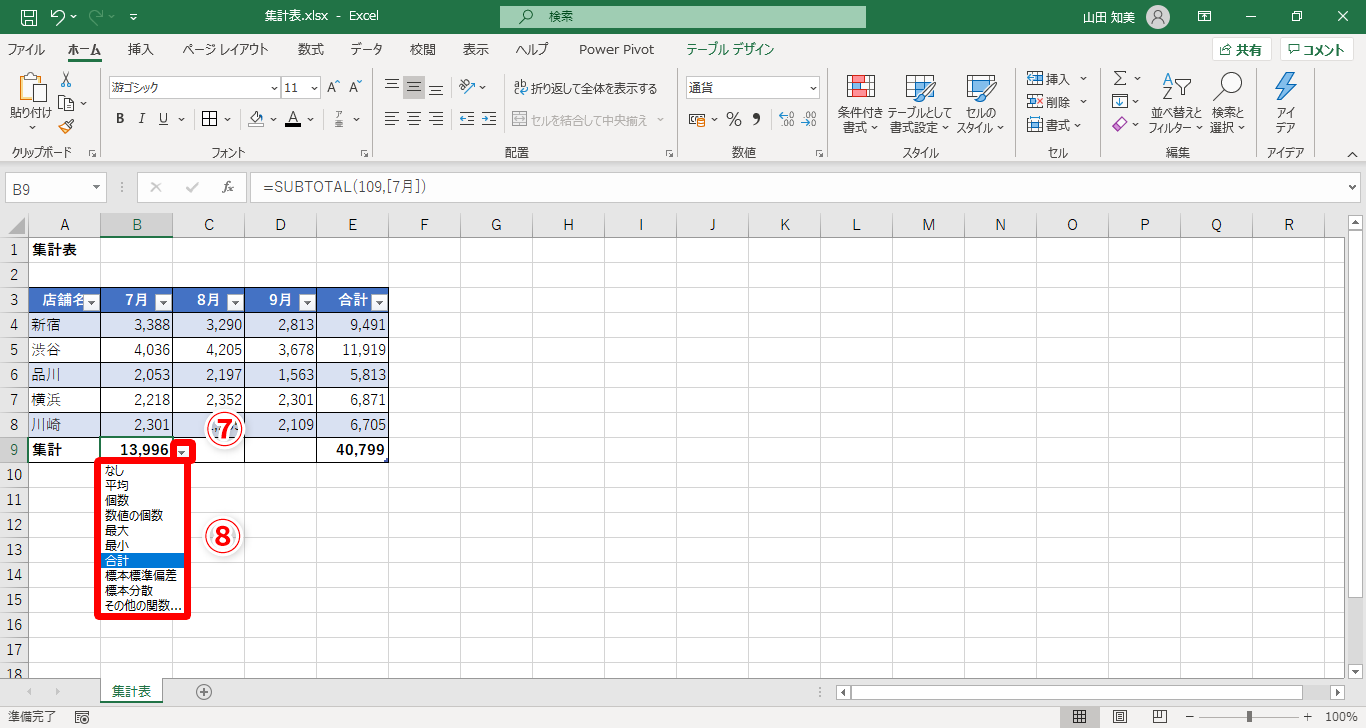The height and width of the screenshot is (728, 1366).
Task: Open the font size dropdown
Action: (x=315, y=88)
